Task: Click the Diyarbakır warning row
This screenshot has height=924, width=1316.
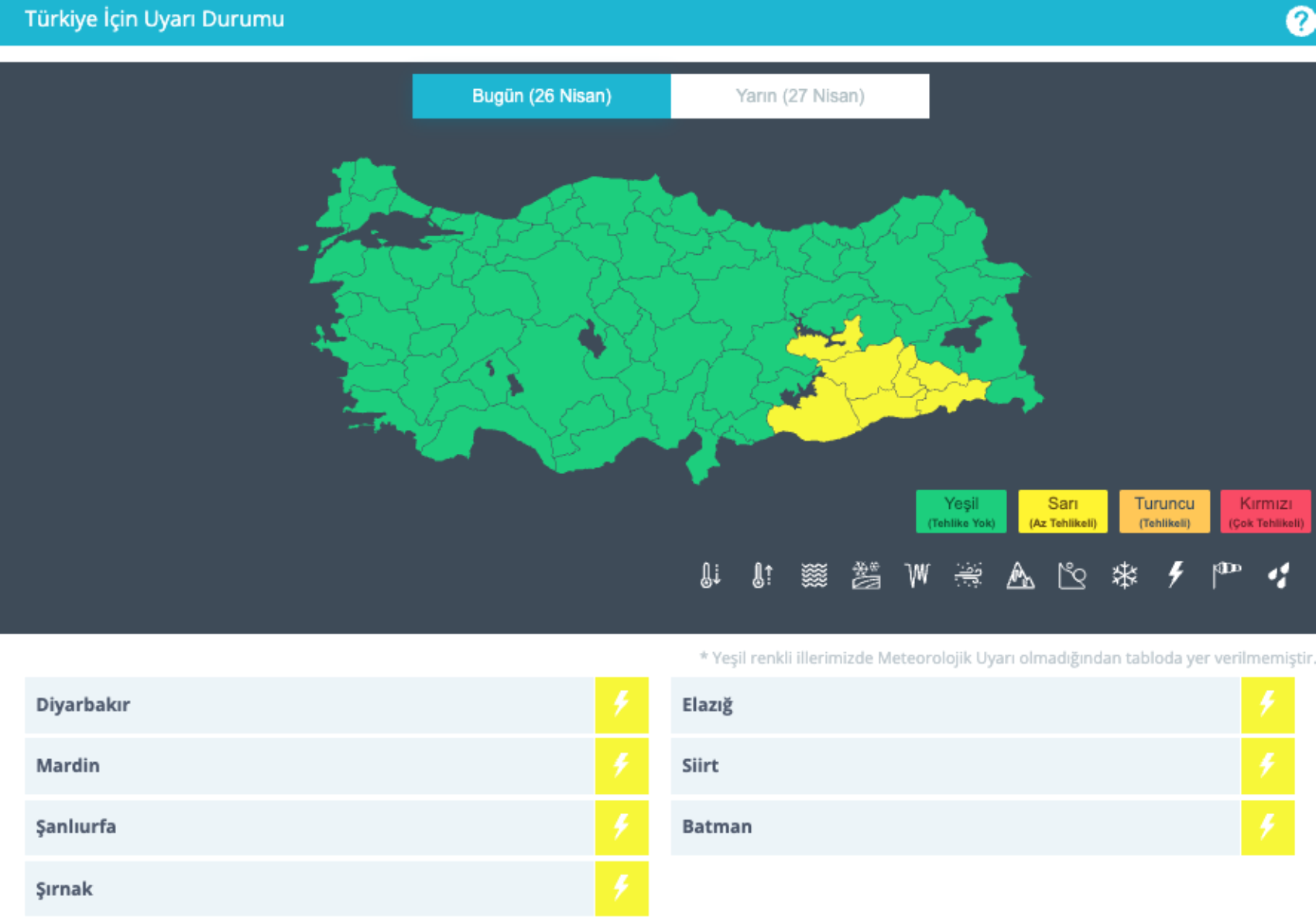Action: [310, 705]
